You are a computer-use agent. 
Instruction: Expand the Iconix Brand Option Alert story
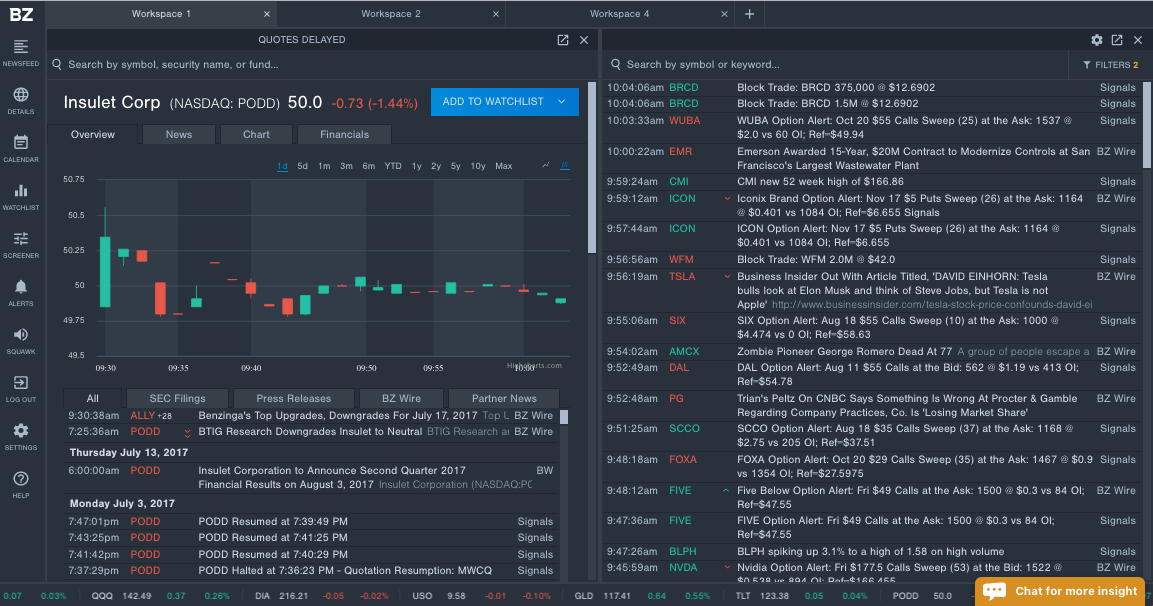pos(727,199)
